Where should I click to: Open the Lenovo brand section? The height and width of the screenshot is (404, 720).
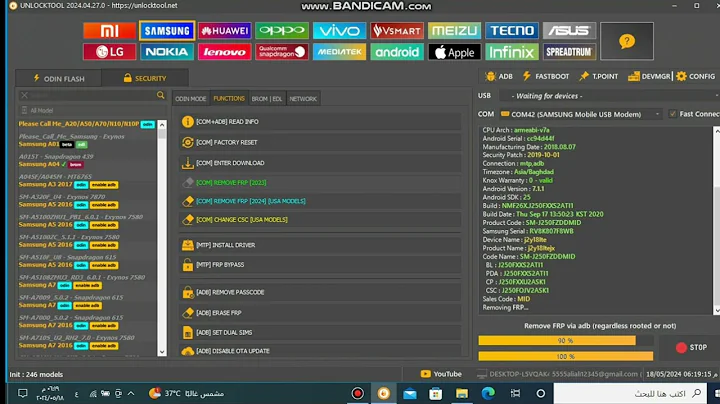pos(225,52)
